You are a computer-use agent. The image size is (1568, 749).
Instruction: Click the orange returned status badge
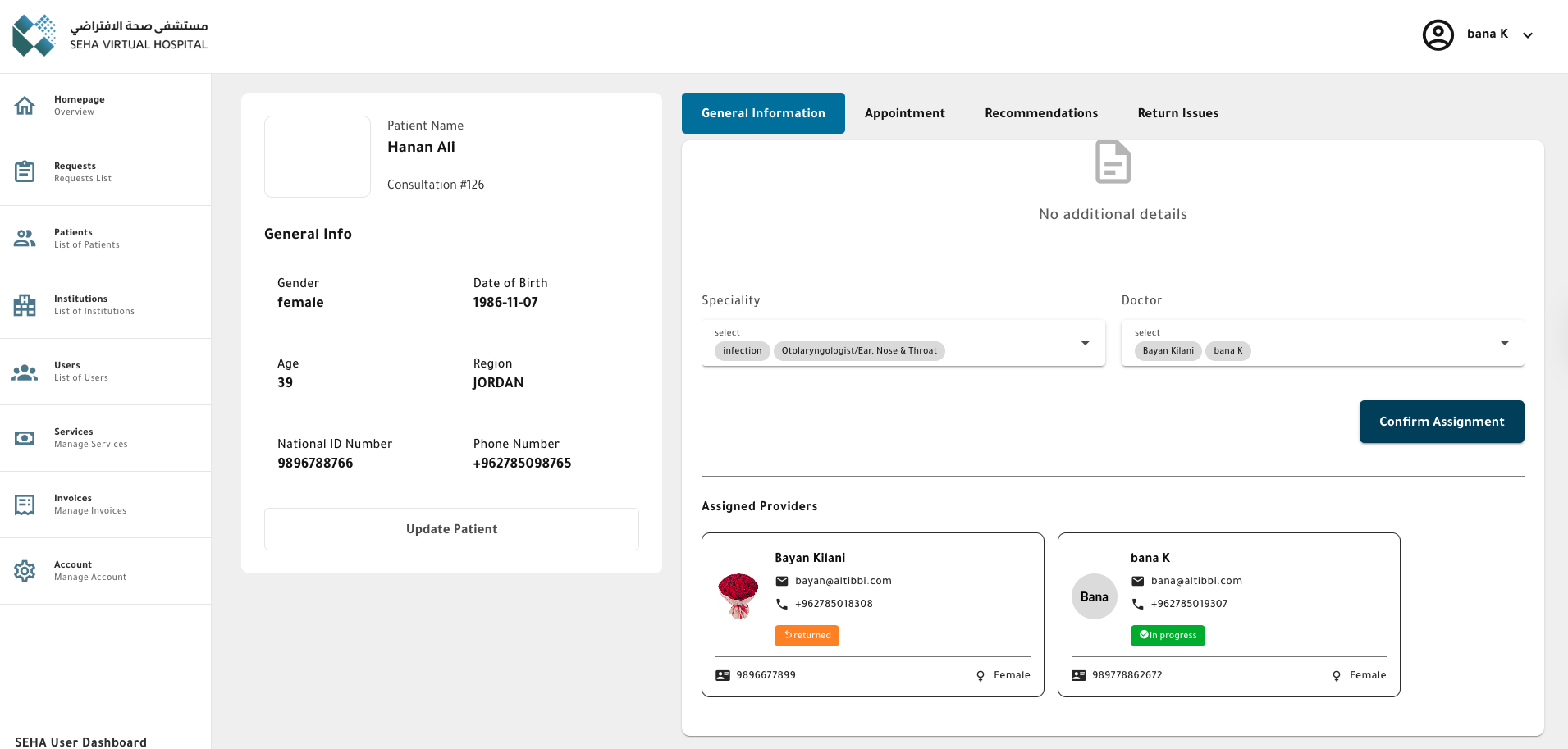(807, 636)
